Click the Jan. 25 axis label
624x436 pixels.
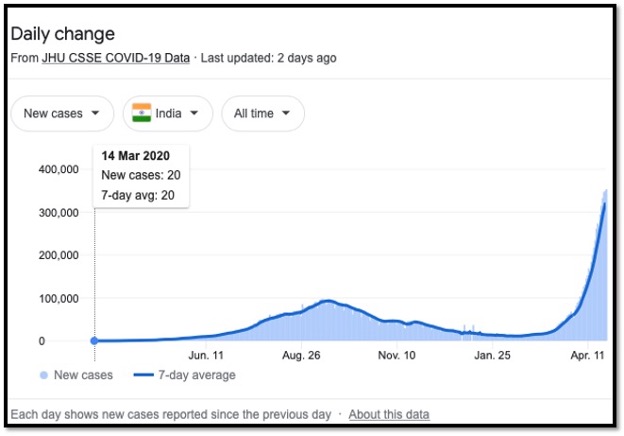tap(492, 355)
